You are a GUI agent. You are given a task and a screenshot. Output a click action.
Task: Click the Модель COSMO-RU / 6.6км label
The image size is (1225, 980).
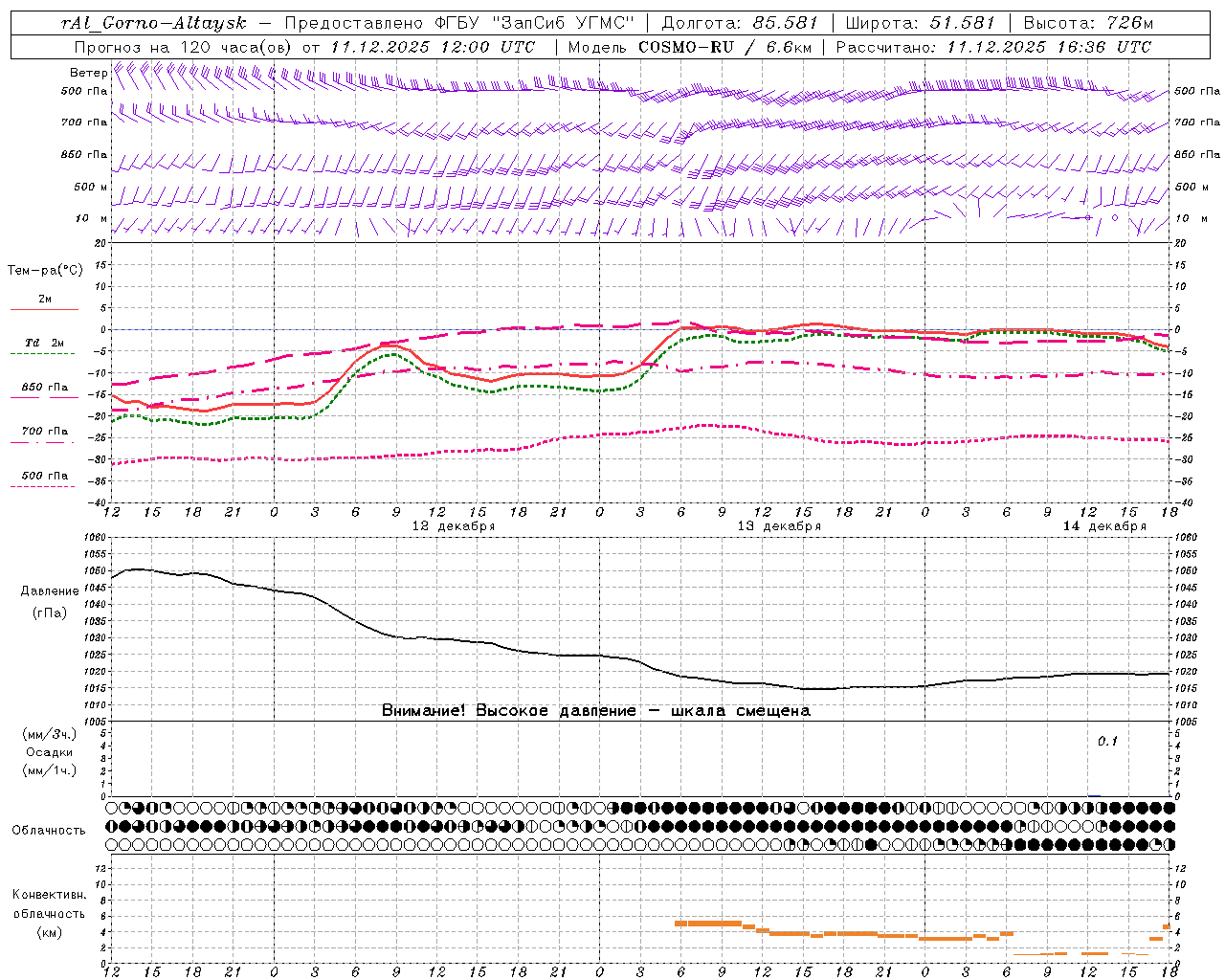(x=690, y=47)
